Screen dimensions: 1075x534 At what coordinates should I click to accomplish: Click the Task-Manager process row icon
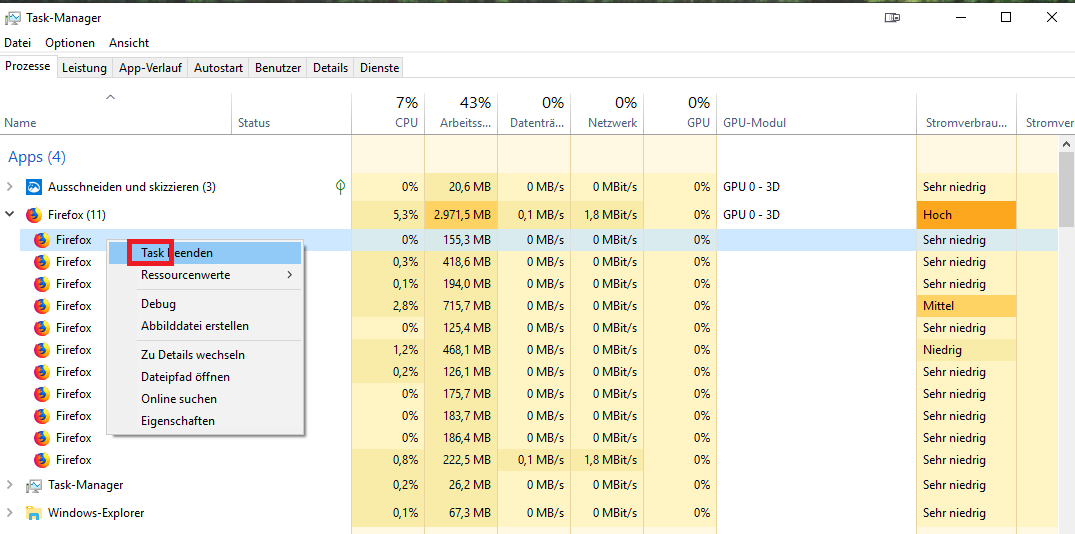pyautogui.click(x=34, y=485)
